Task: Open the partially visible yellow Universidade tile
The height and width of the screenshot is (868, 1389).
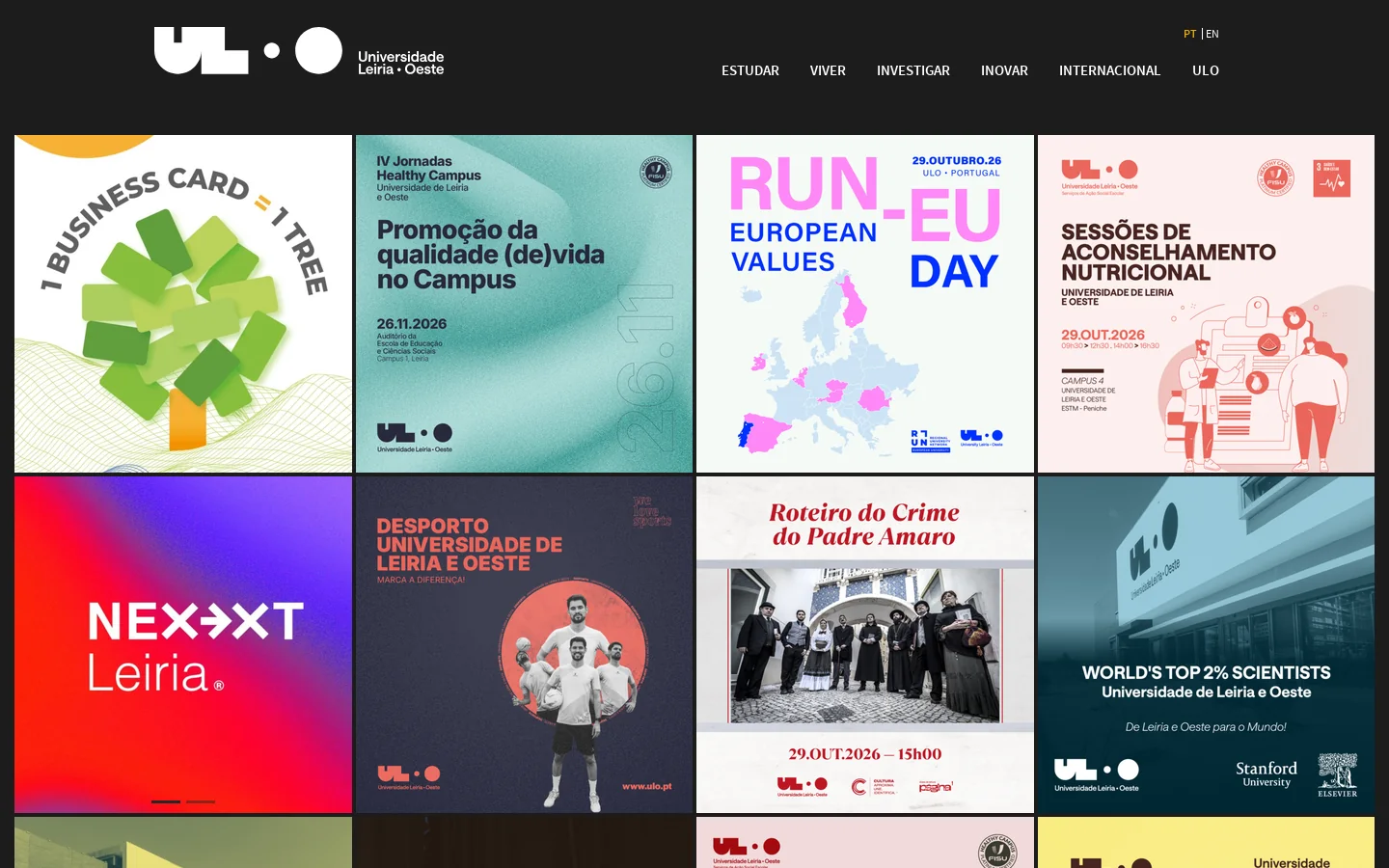Action: coord(1206,843)
